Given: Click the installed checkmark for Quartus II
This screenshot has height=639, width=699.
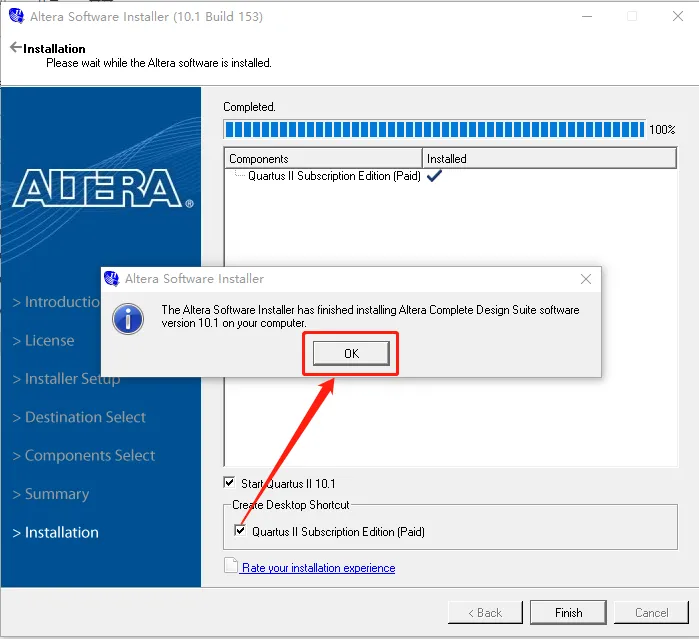Looking at the screenshot, I should [434, 176].
